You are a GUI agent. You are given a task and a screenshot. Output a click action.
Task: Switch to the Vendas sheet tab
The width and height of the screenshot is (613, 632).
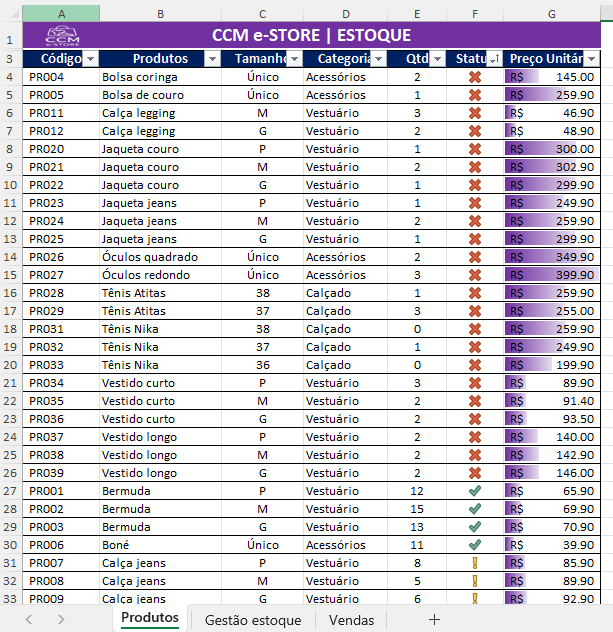351,620
